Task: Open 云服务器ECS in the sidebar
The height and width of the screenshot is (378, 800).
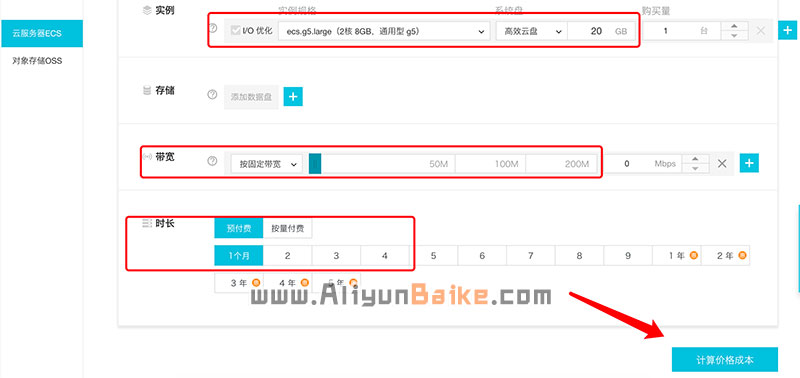Action: point(41,34)
